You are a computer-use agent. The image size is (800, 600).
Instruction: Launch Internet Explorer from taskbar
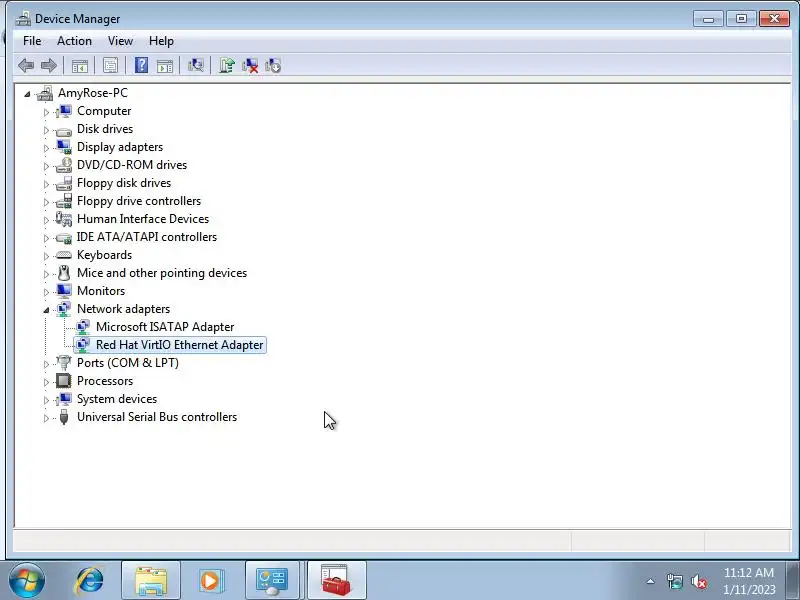90,581
